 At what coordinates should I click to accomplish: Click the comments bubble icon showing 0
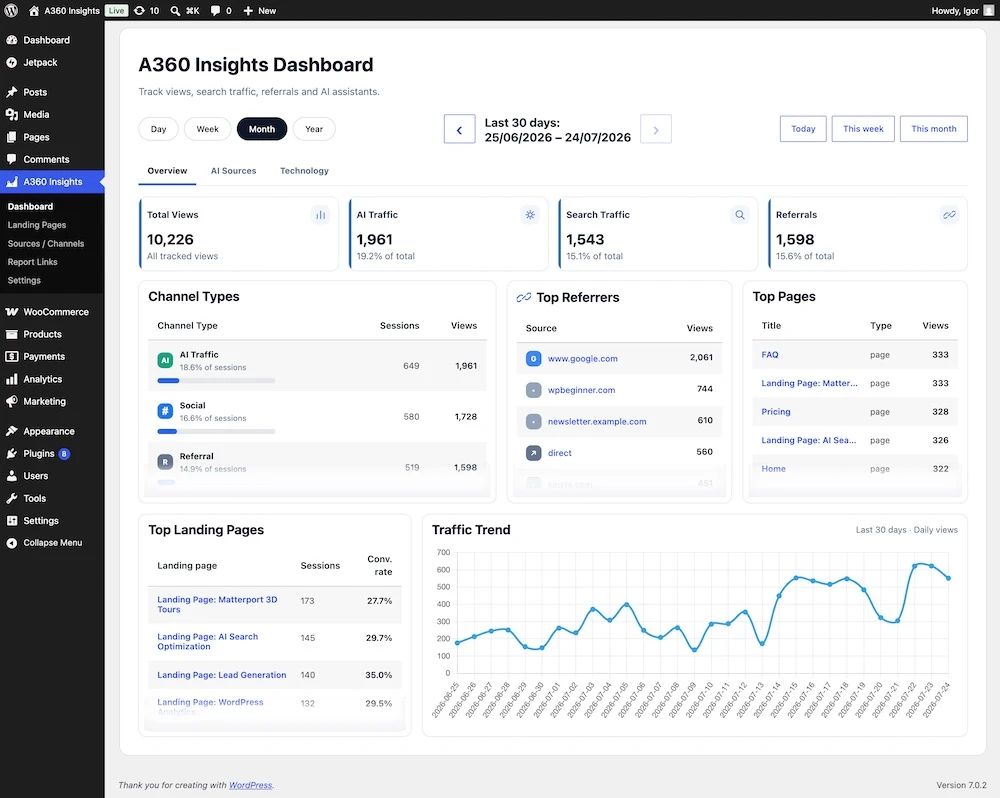pyautogui.click(x=215, y=10)
